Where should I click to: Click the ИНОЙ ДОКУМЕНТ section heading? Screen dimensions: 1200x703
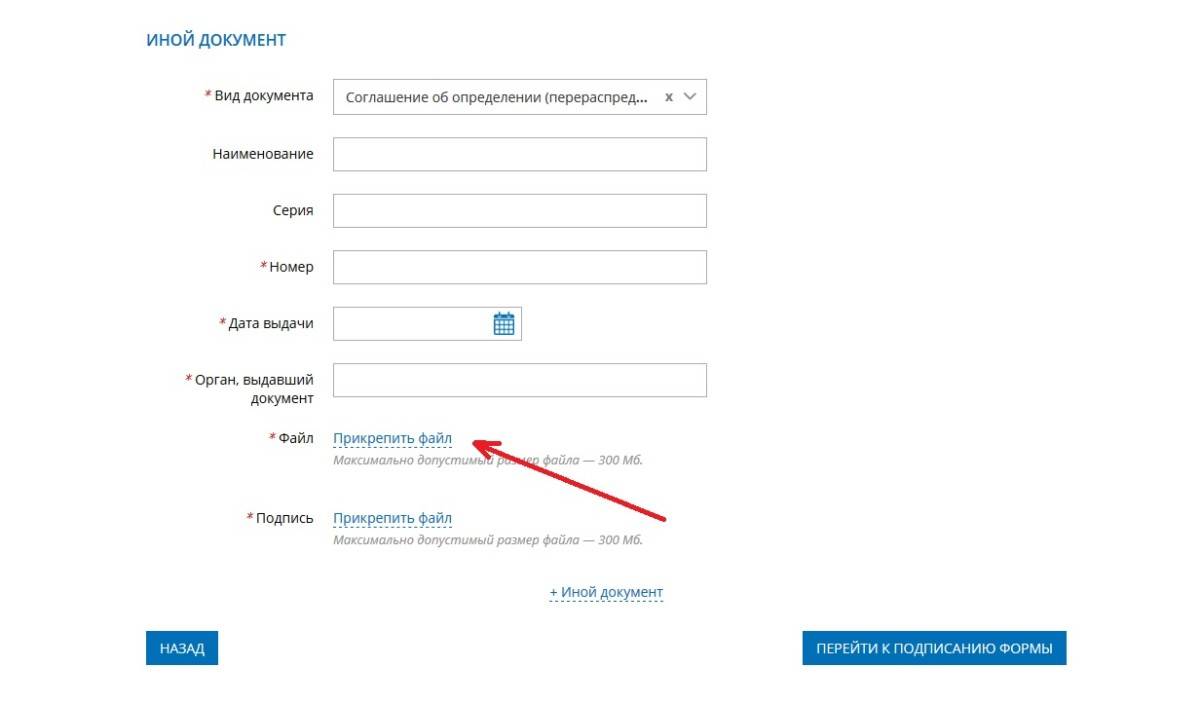(x=216, y=40)
